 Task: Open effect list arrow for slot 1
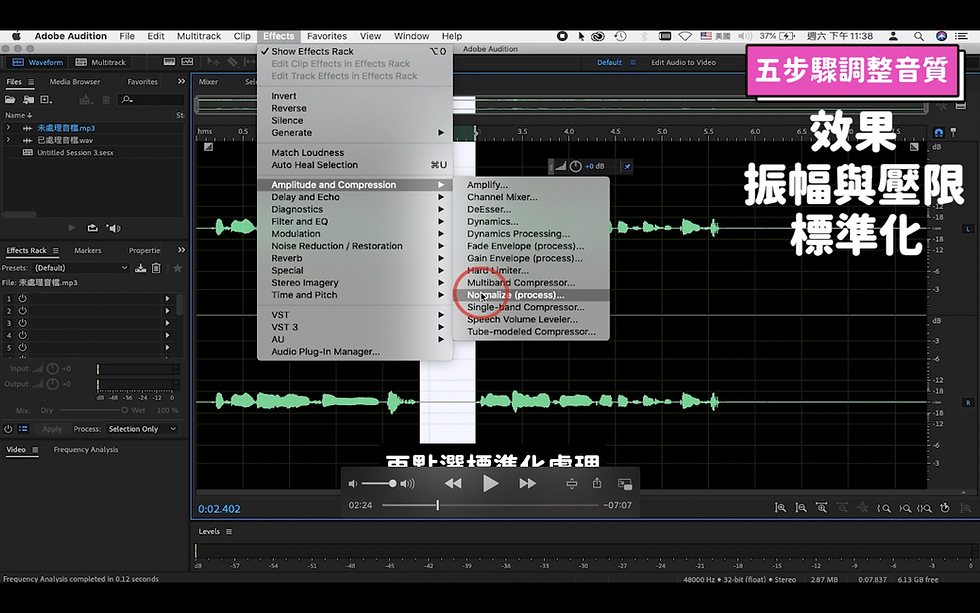168,299
